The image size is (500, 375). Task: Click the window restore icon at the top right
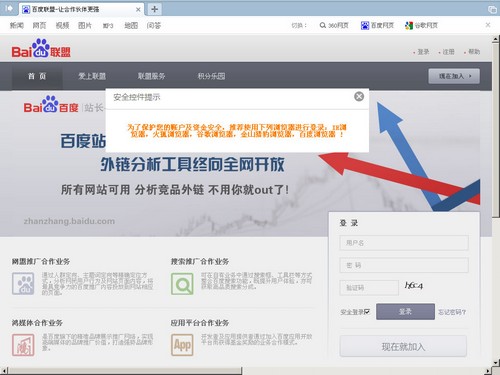492,9
